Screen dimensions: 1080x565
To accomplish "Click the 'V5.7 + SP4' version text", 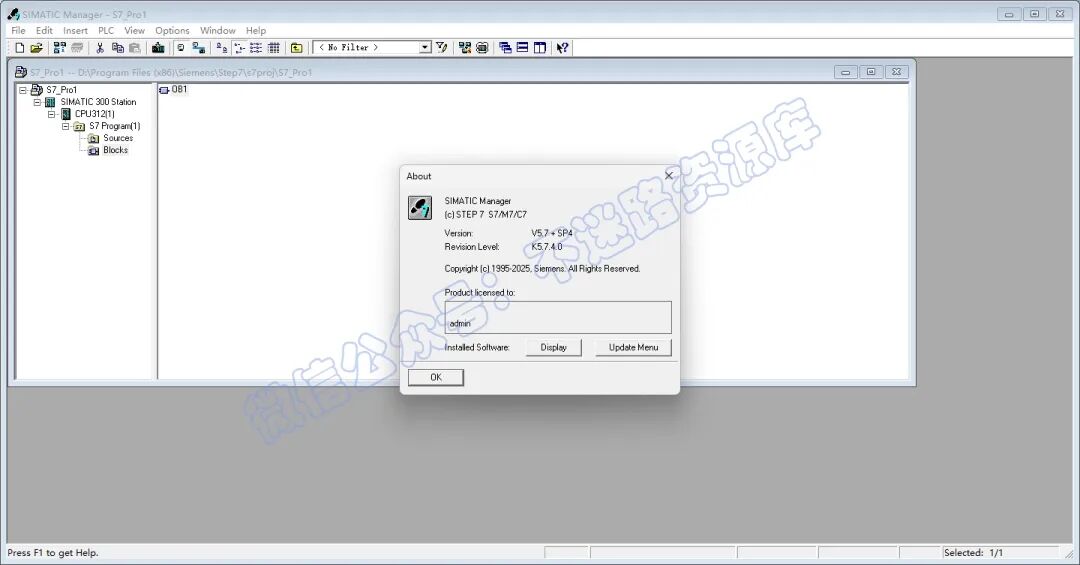I will click(x=552, y=233).
